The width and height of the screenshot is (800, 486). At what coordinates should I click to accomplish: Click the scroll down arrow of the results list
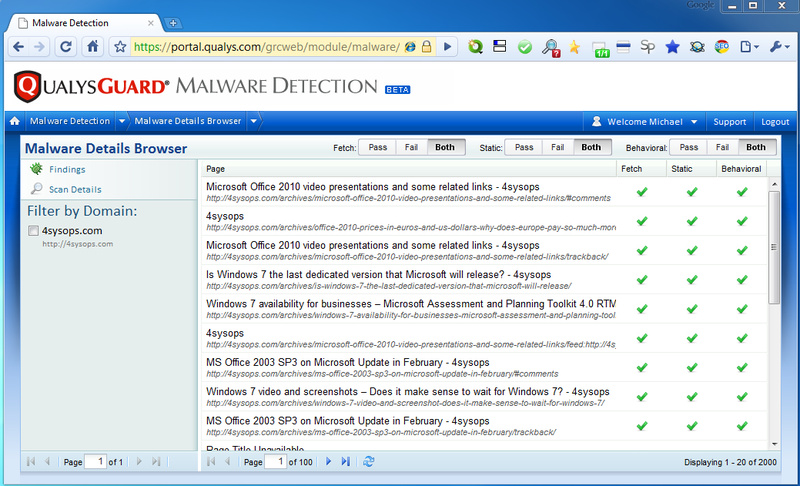(x=774, y=444)
